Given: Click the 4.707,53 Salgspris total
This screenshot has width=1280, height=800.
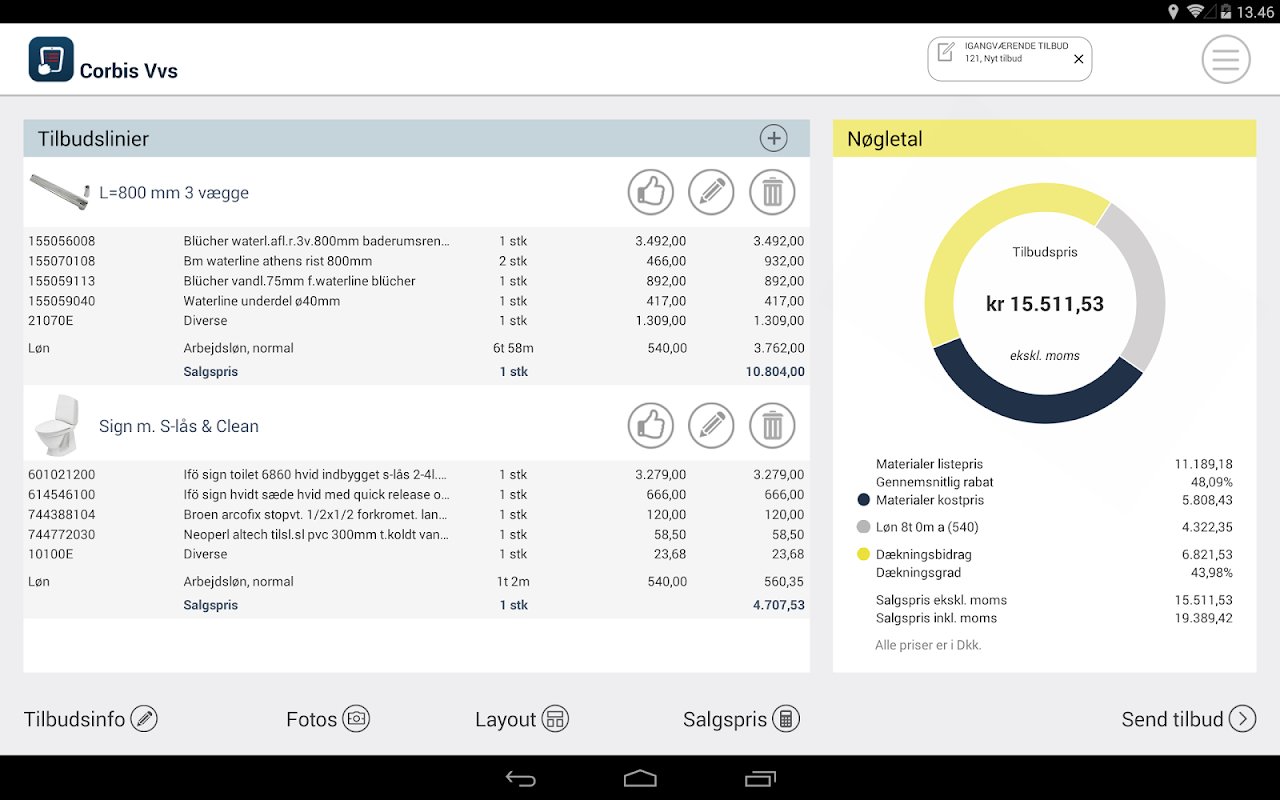Looking at the screenshot, I should pyautogui.click(x=779, y=605).
